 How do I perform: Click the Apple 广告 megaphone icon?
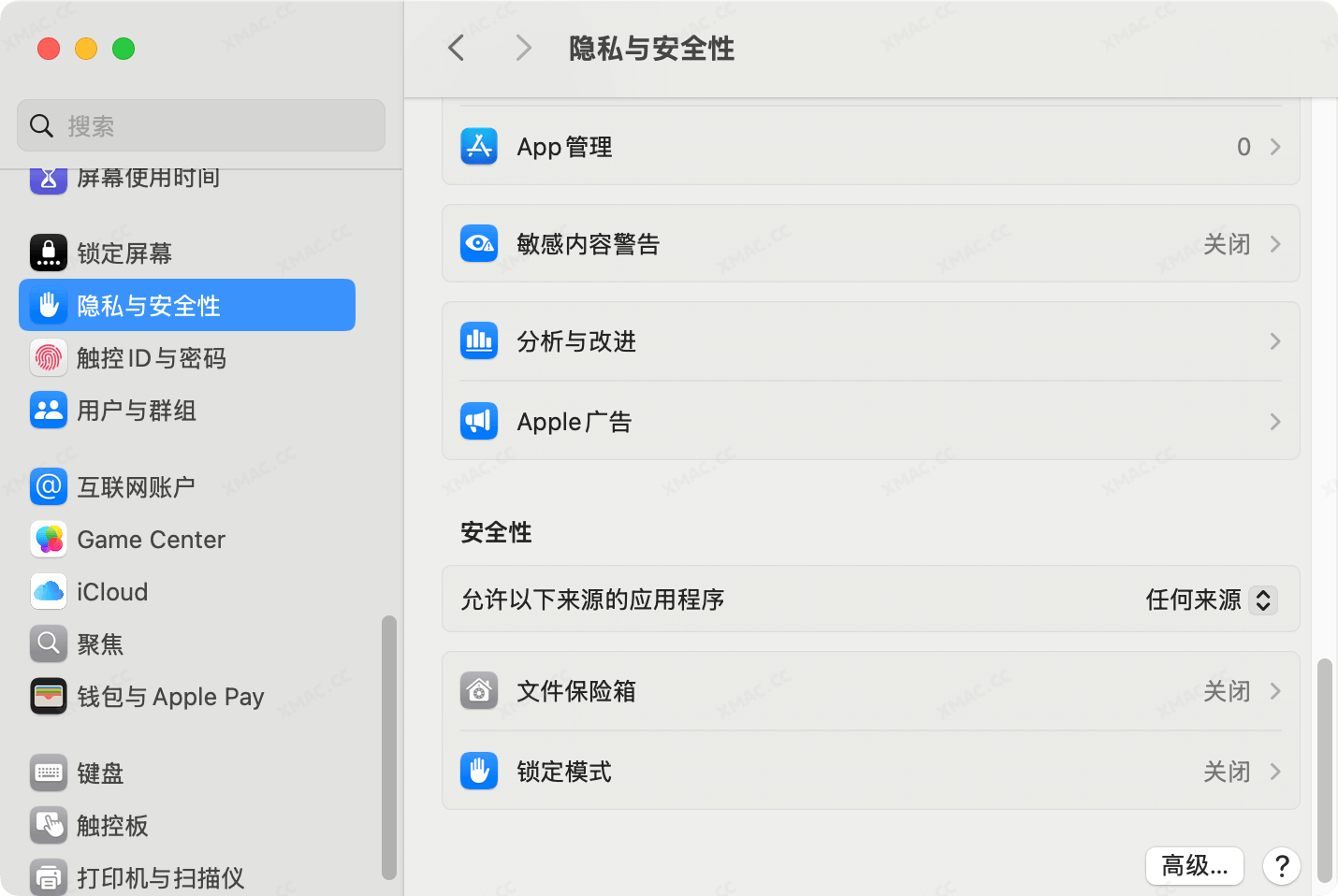tap(479, 422)
